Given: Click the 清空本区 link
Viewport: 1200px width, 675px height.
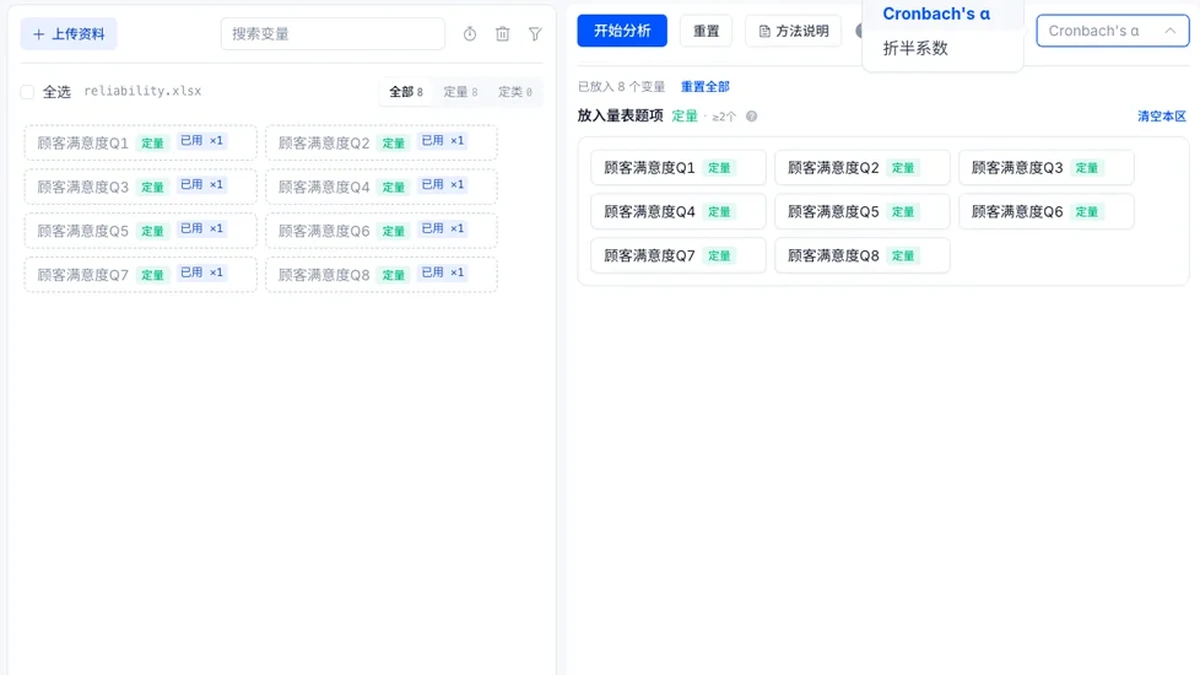Looking at the screenshot, I should point(1162,117).
